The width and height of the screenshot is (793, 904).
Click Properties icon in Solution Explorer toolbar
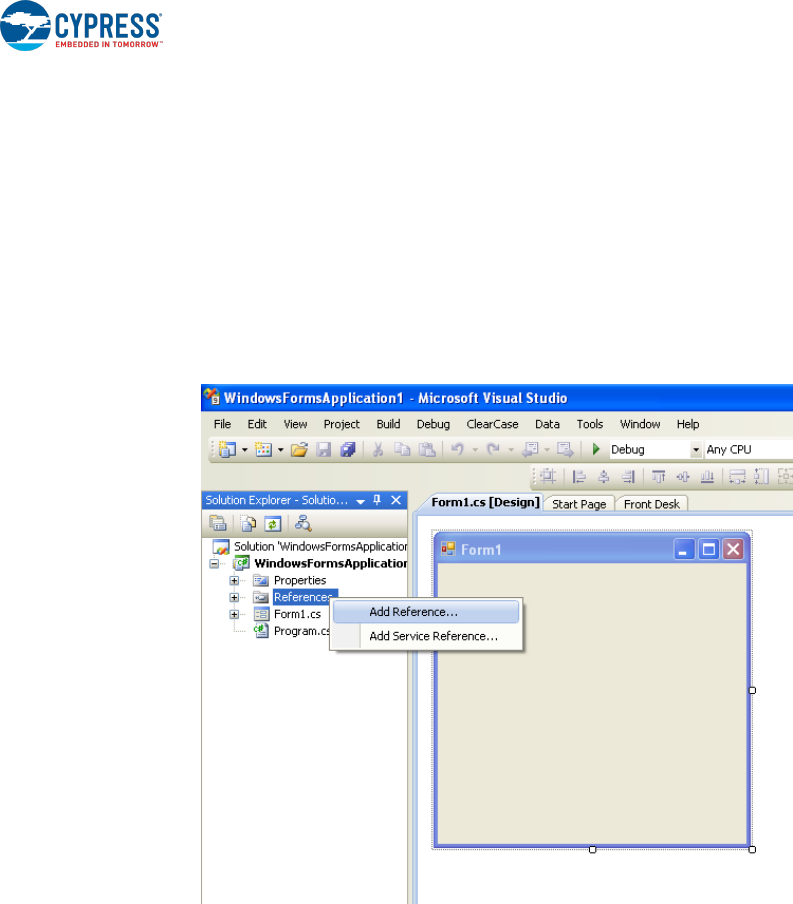click(218, 523)
